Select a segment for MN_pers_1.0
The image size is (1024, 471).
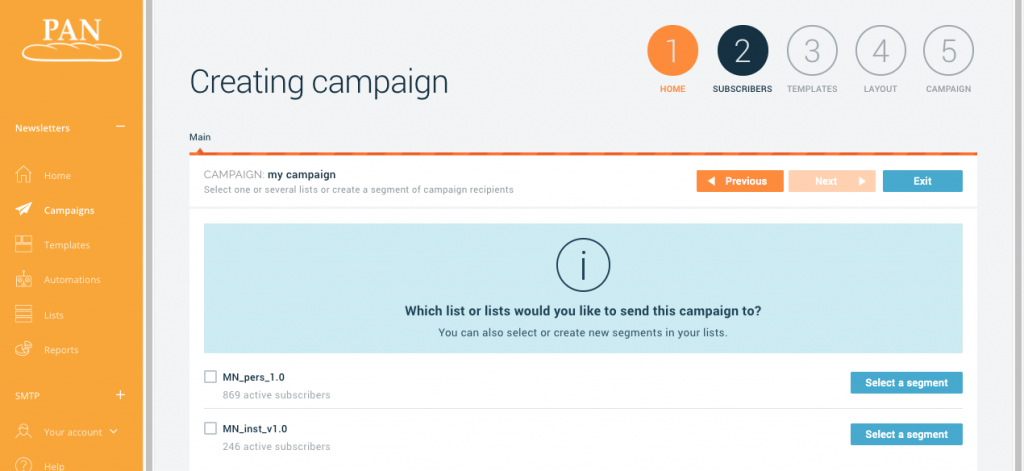click(x=906, y=383)
